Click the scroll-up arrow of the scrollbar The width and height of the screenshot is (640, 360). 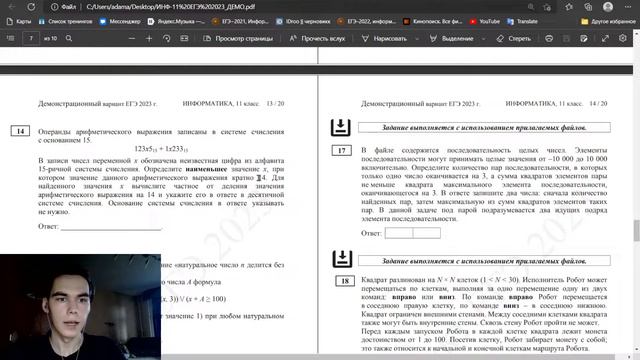[636, 33]
